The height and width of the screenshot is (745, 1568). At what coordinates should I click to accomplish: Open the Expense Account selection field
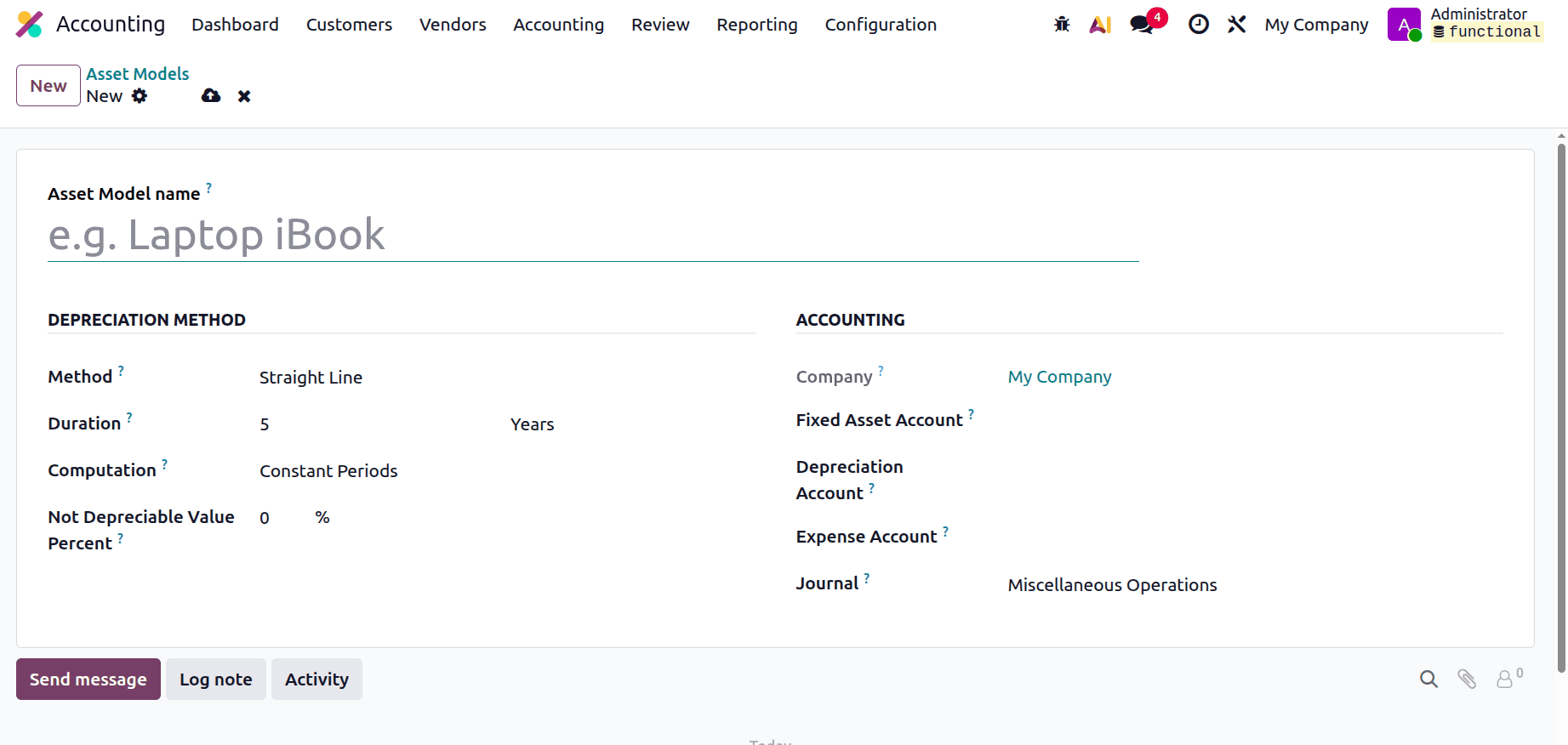(x=1255, y=537)
